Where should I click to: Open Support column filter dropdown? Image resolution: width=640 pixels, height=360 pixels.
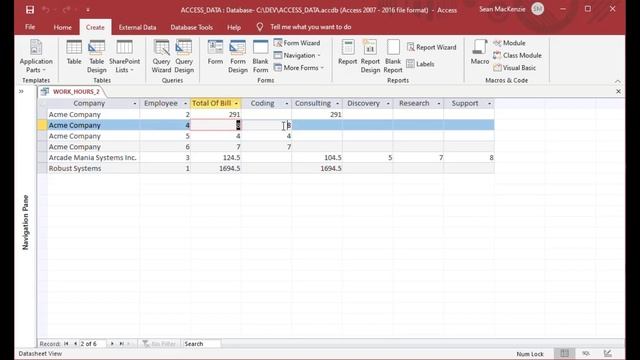coord(489,104)
